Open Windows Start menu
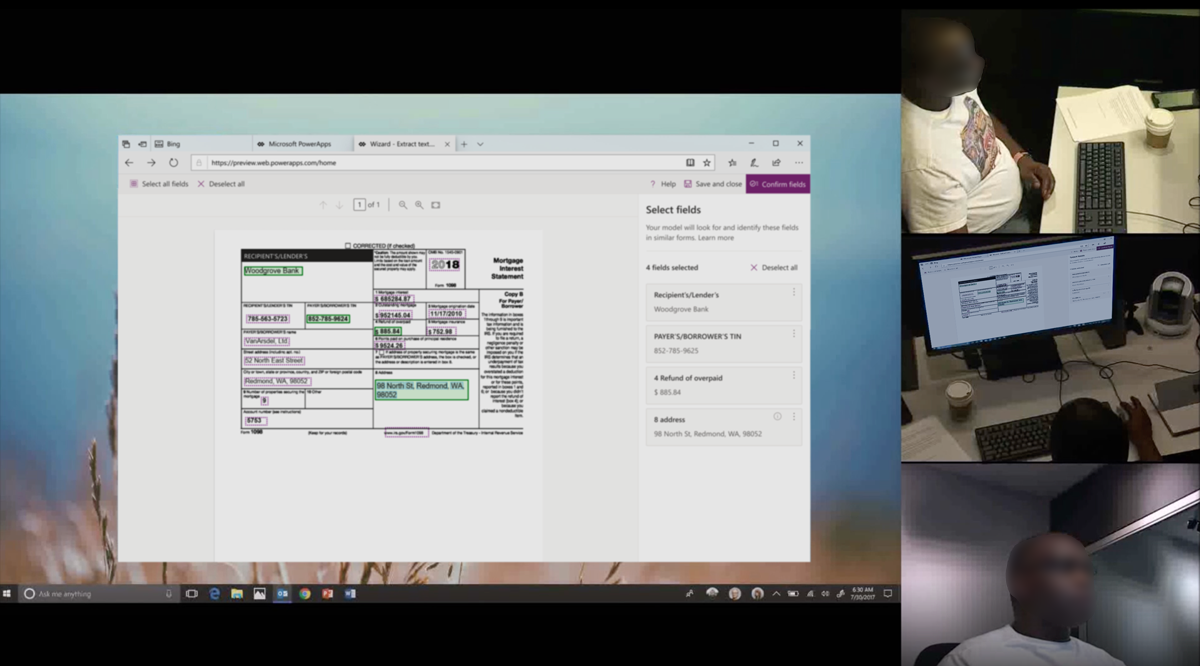This screenshot has width=1200, height=666. (7, 593)
